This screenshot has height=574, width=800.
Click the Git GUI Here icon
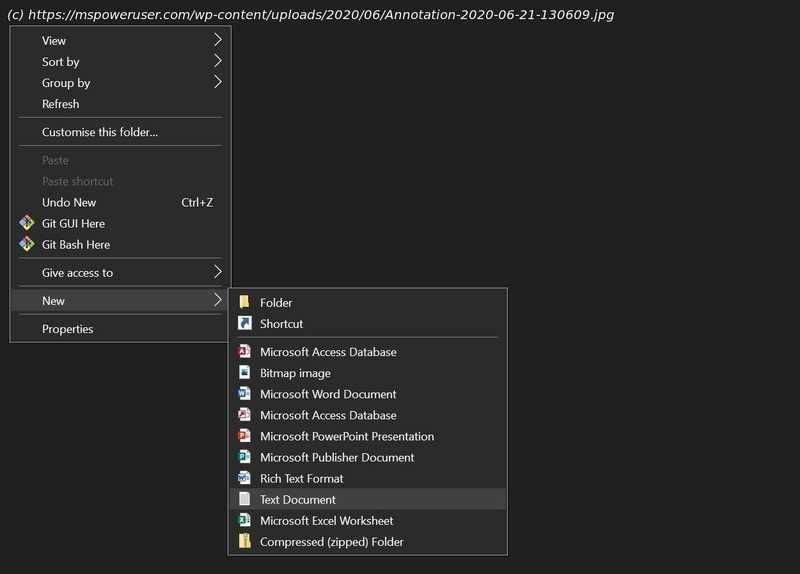[27, 223]
